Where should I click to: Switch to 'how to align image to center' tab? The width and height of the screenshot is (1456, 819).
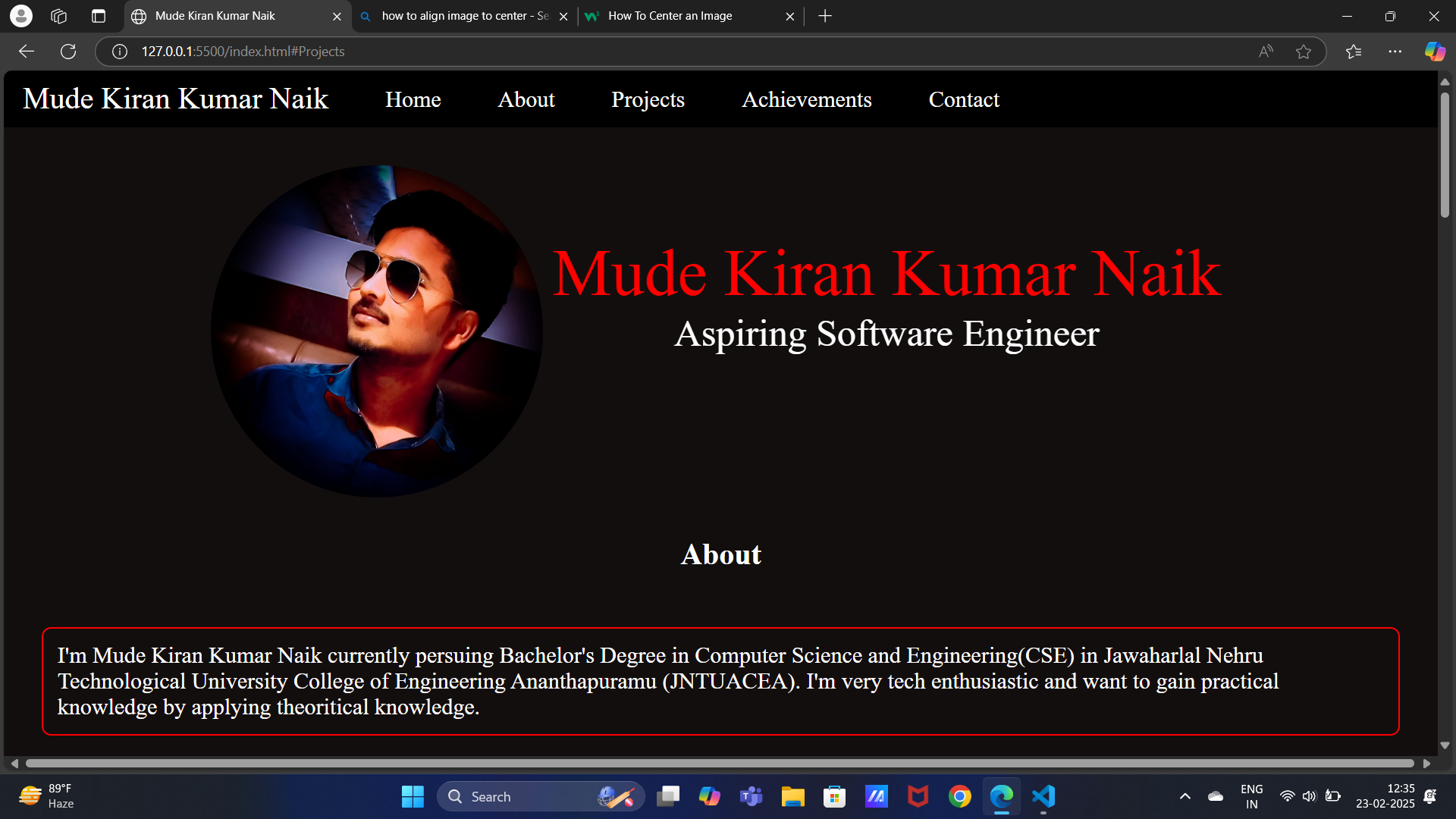coord(465,16)
